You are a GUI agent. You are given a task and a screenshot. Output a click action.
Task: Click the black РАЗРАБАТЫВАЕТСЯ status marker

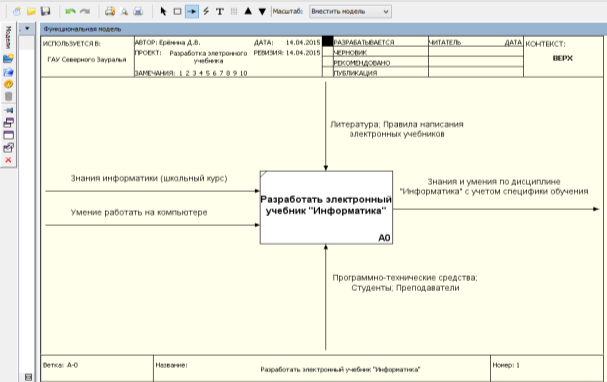[328, 41]
